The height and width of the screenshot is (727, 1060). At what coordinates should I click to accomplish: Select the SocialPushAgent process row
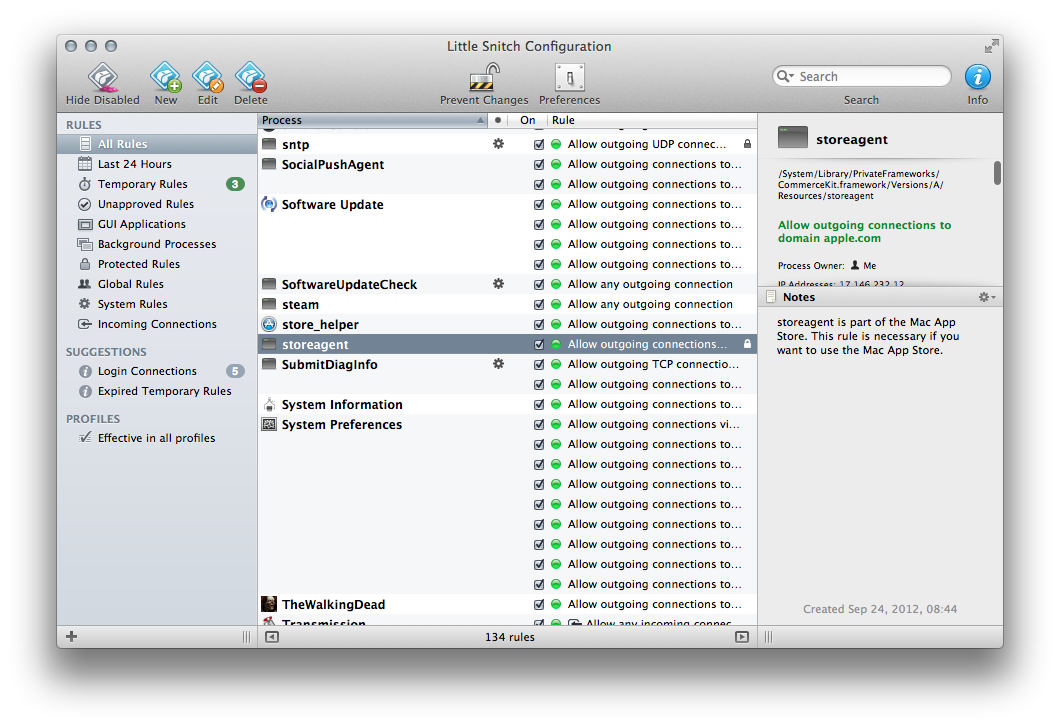508,164
